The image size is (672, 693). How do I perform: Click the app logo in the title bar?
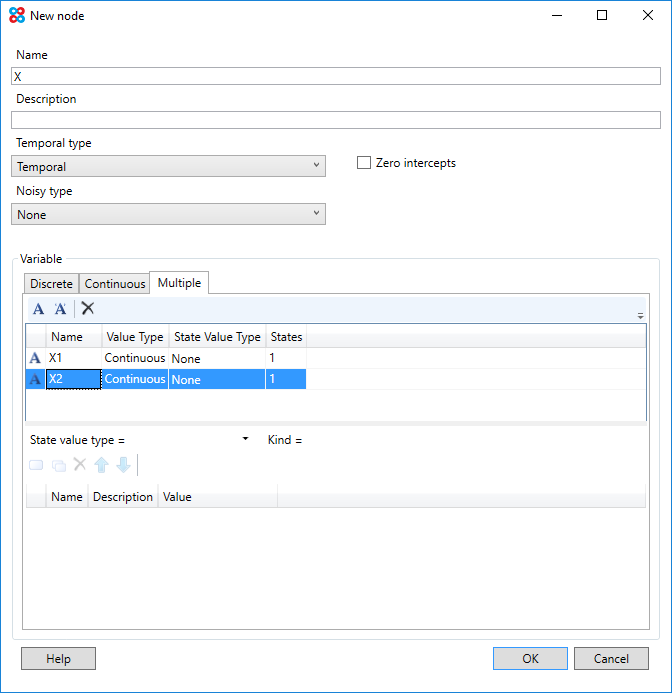click(x=17, y=15)
